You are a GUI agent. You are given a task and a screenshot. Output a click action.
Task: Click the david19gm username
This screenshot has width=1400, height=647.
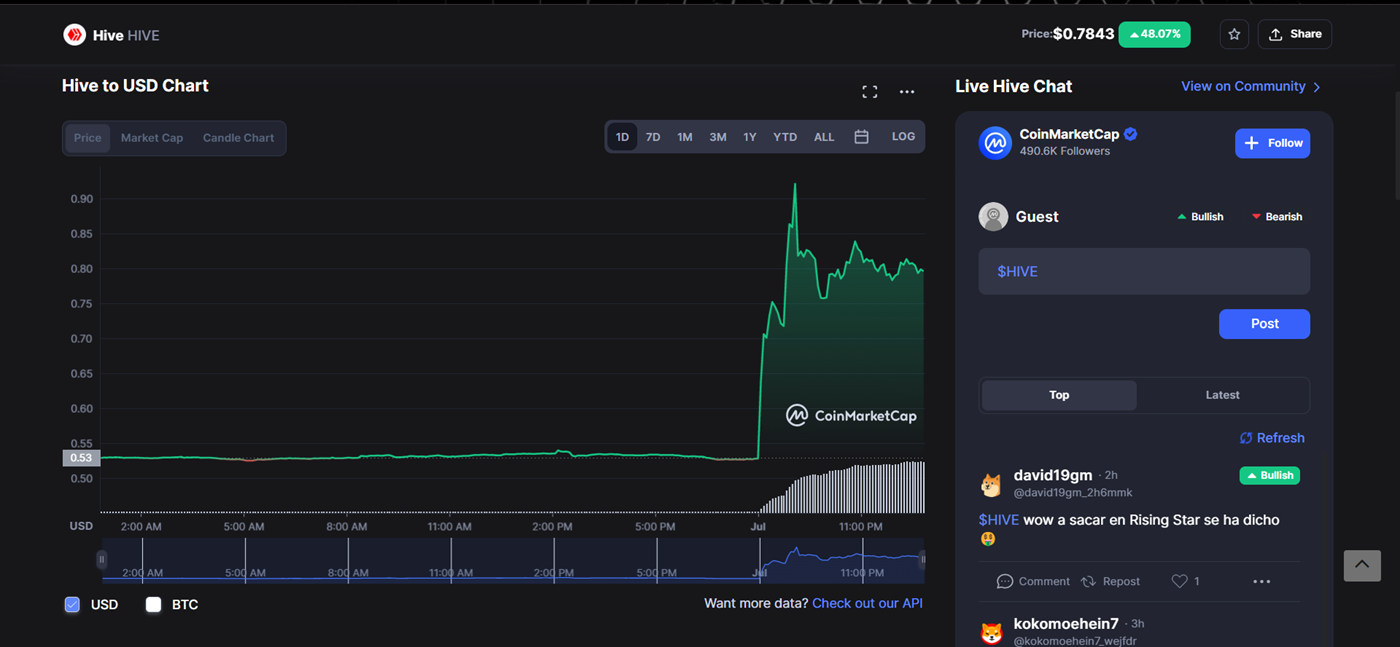click(1053, 475)
